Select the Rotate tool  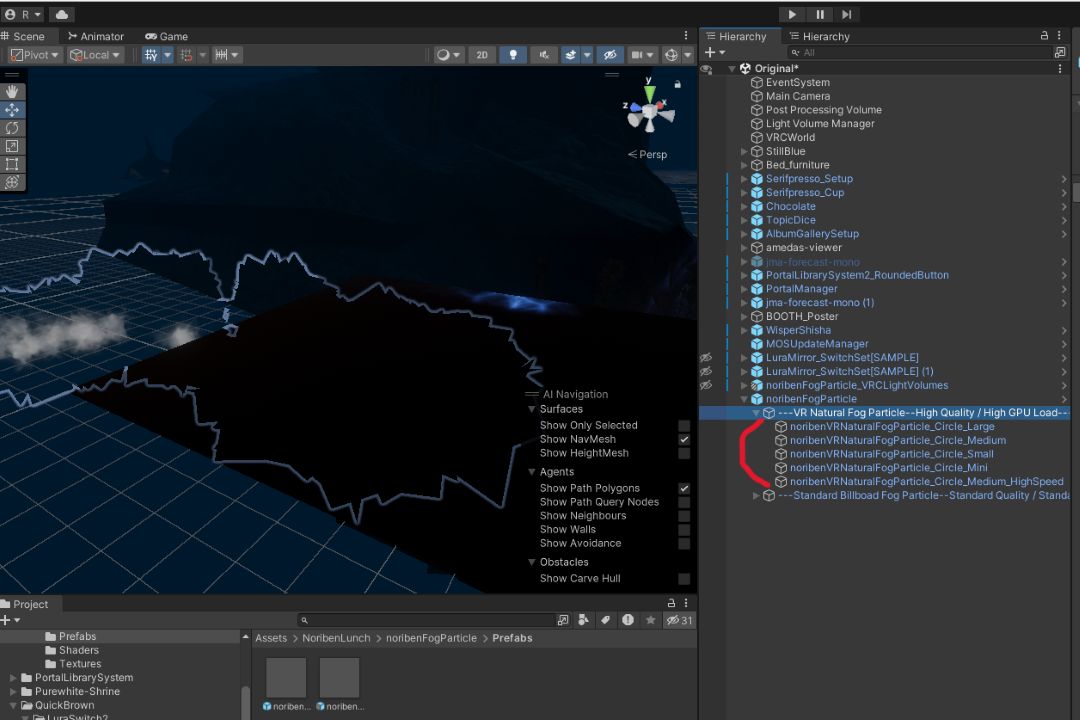pos(12,128)
